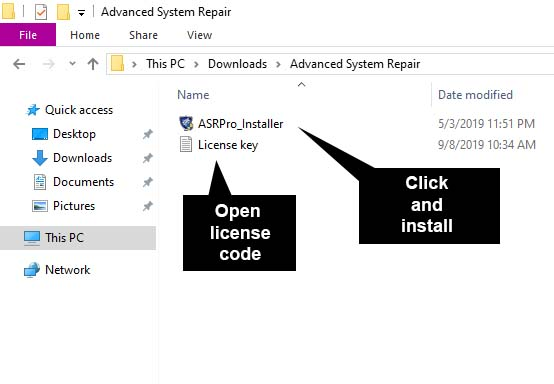554x384 pixels.
Task: Click the New folder icon in the title bar
Action: coord(63,12)
